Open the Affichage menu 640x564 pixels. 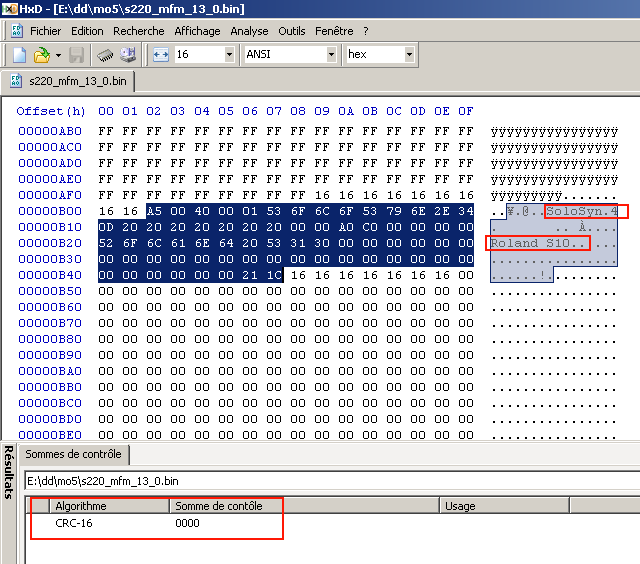pos(197,31)
